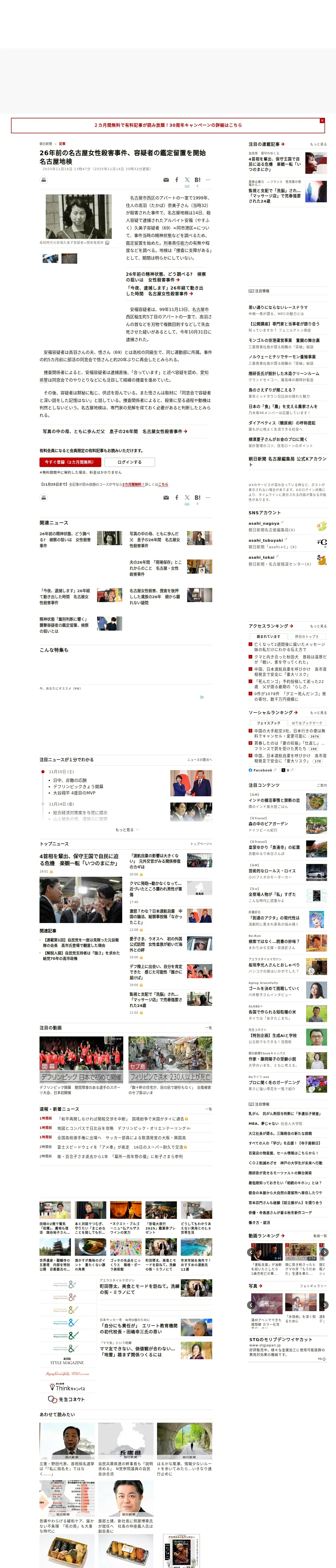Image resolution: width=336 pixels, height=1568 pixels.
Task: Open link 写真の中の母、ともに歩んだ父 below article
Action: pyautogui.click(x=115, y=431)
